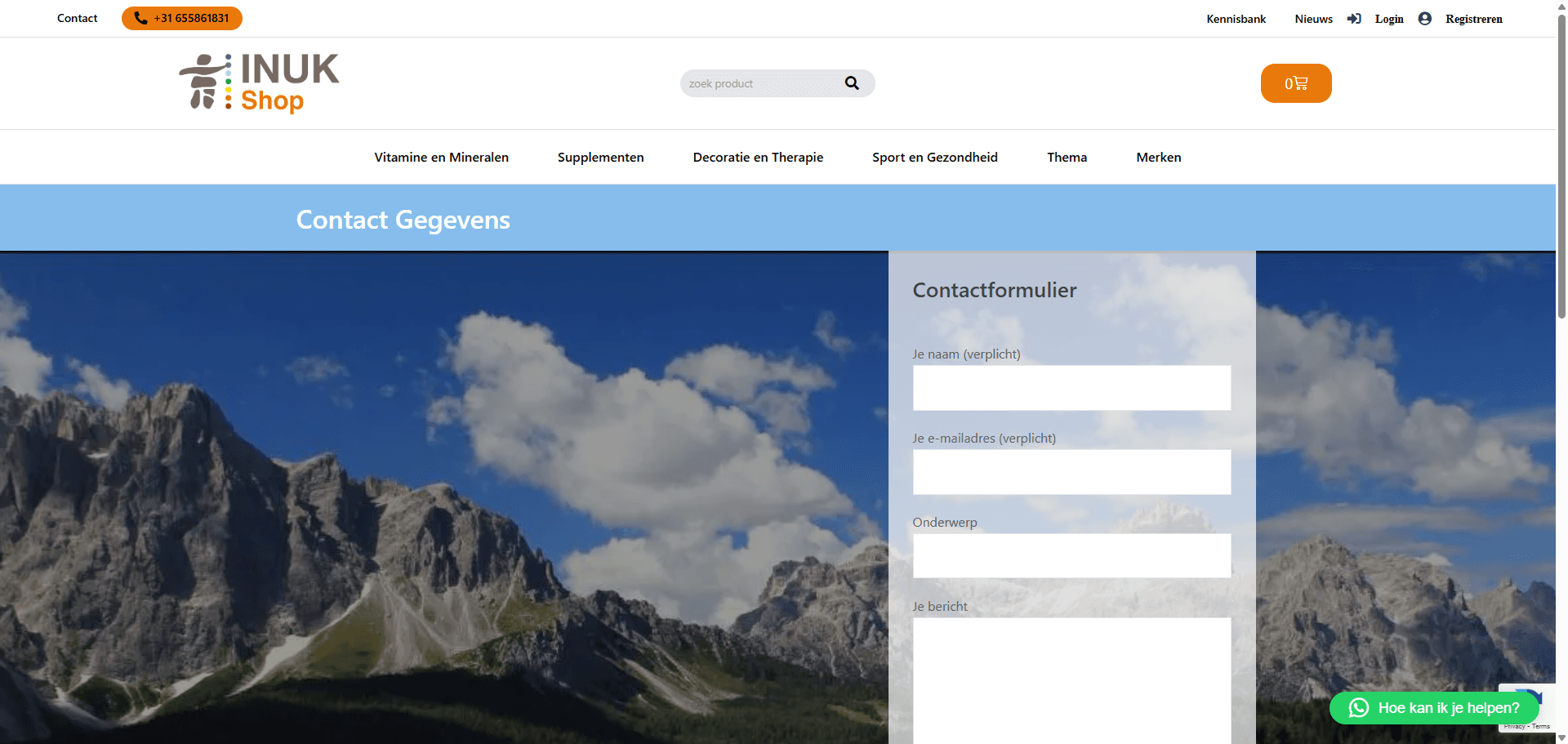
Task: Click the INUK Shop logo
Action: (x=259, y=82)
